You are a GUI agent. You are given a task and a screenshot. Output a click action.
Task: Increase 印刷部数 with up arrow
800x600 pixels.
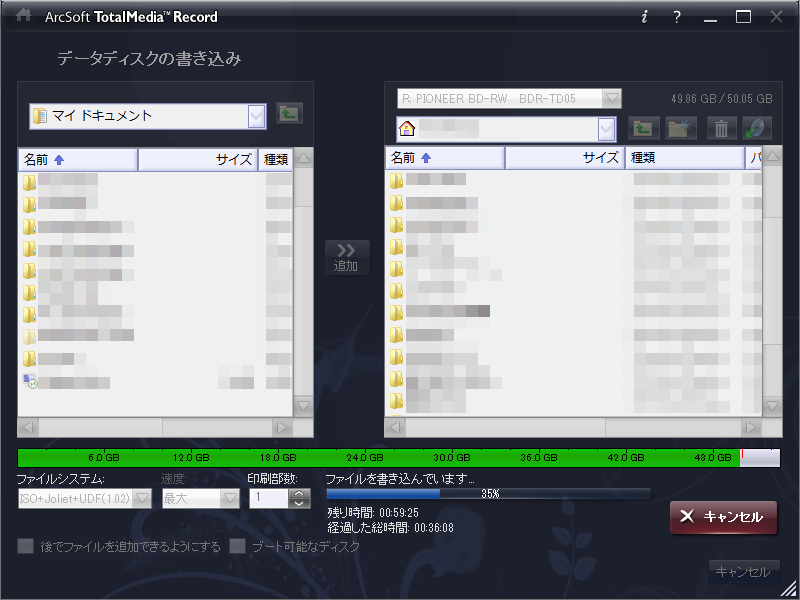(299, 493)
